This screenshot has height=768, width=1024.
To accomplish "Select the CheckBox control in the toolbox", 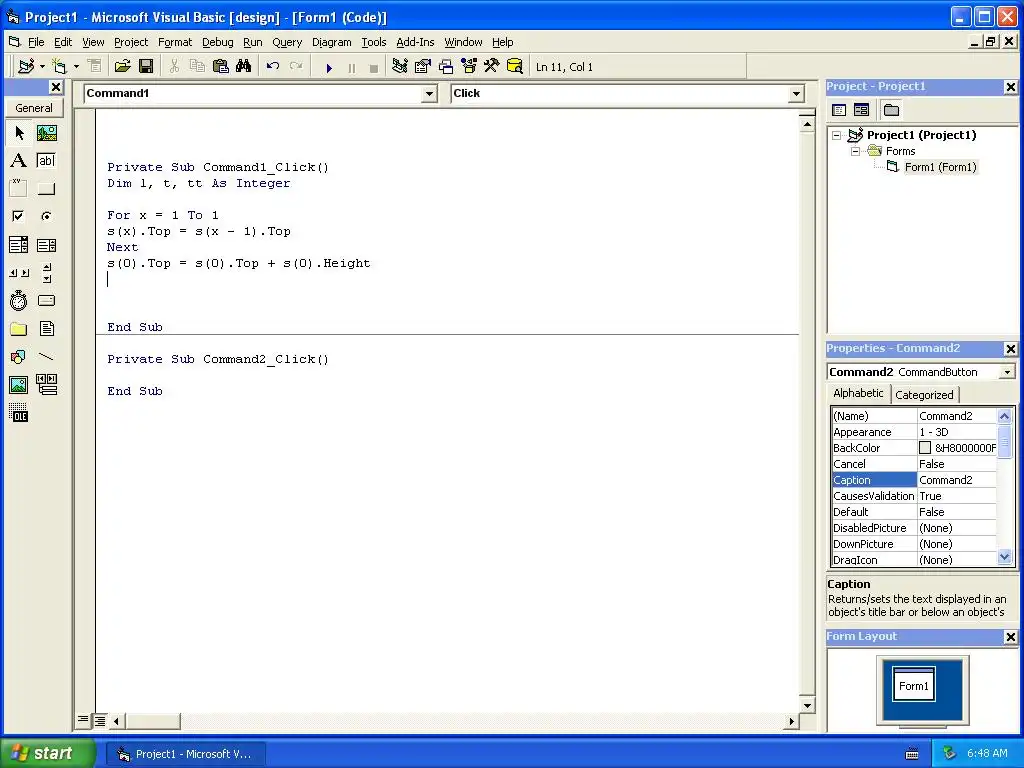I will click(x=19, y=216).
